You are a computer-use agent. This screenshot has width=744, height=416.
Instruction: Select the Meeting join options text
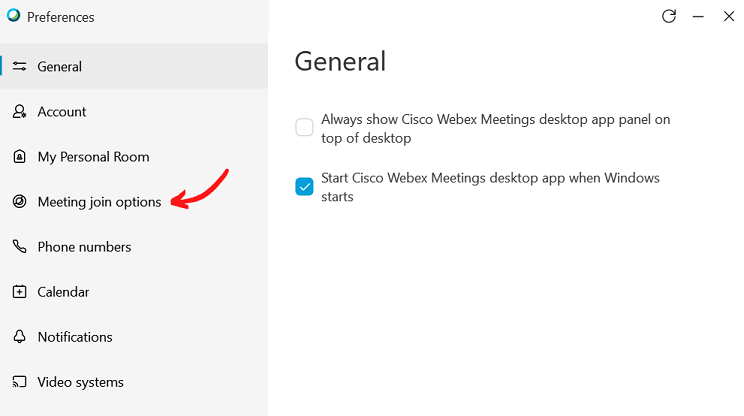[99, 202]
